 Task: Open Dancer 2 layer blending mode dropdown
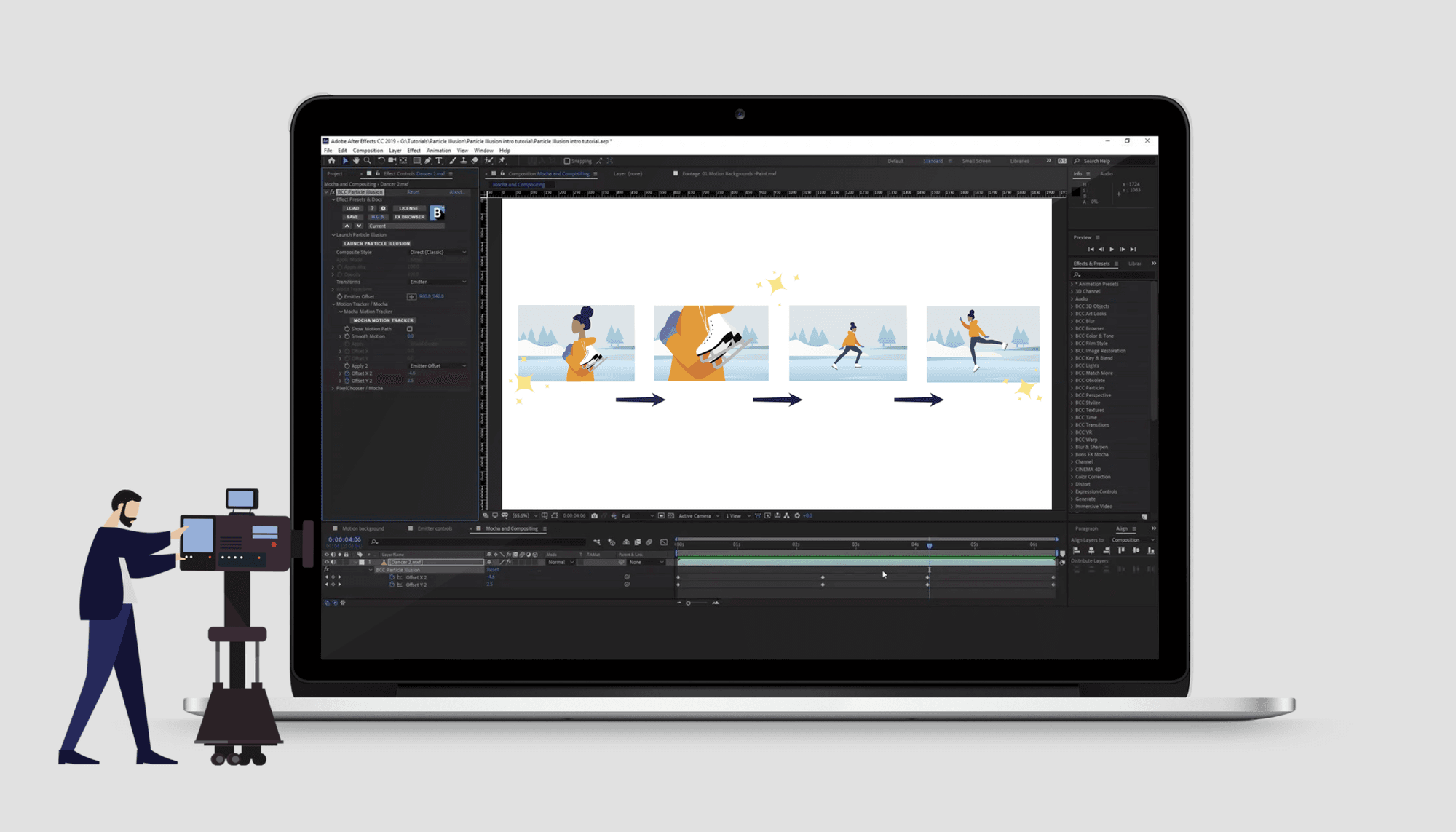561,563
